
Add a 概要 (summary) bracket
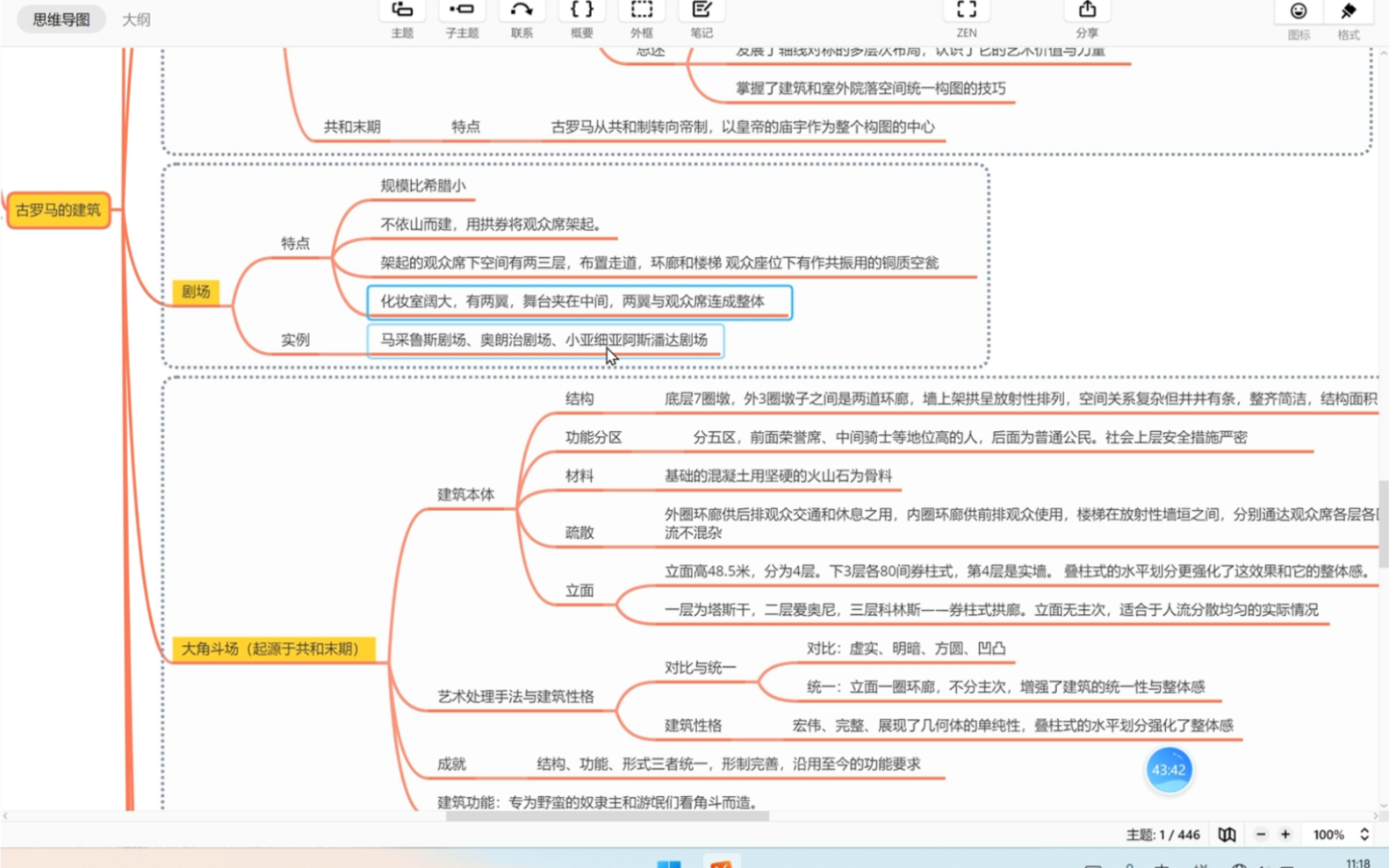point(581,11)
